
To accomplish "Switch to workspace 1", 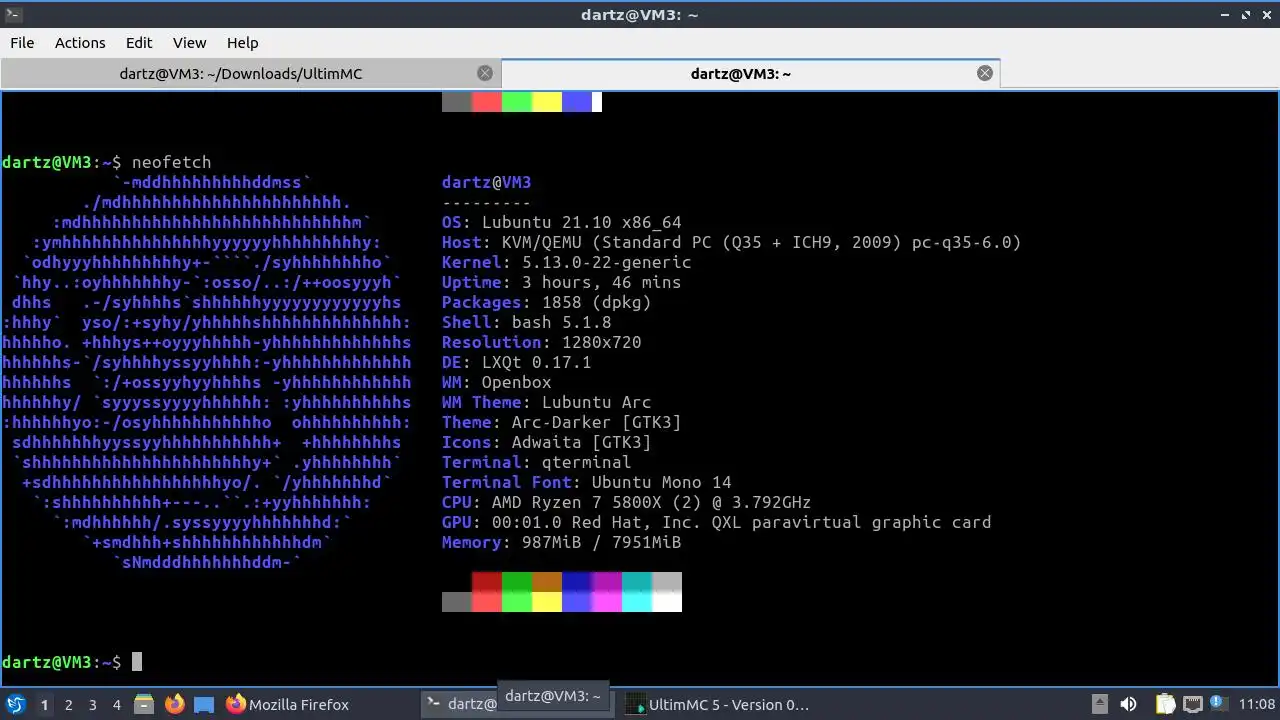I will 44,705.
